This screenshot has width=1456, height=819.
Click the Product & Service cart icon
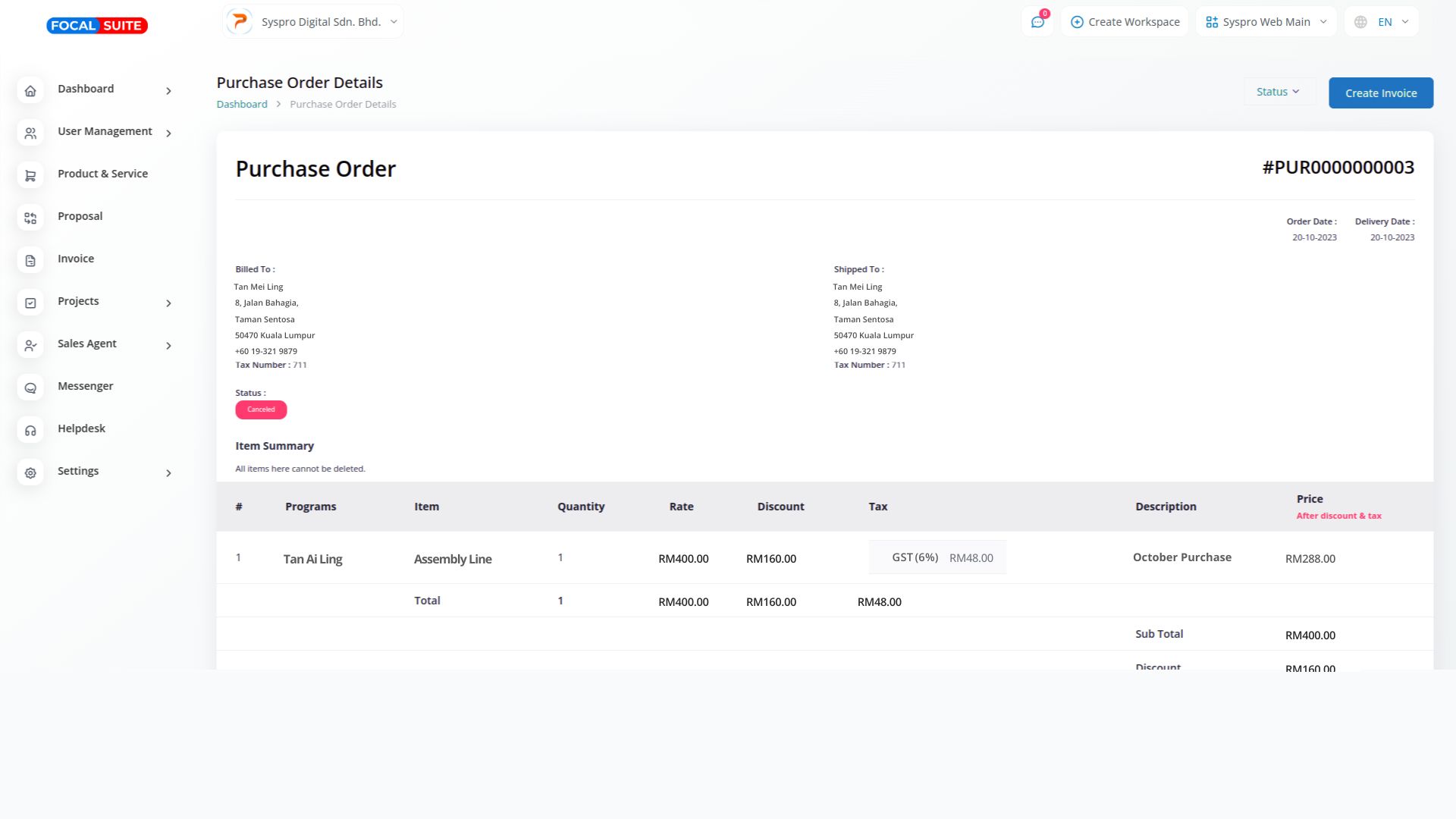pos(30,176)
